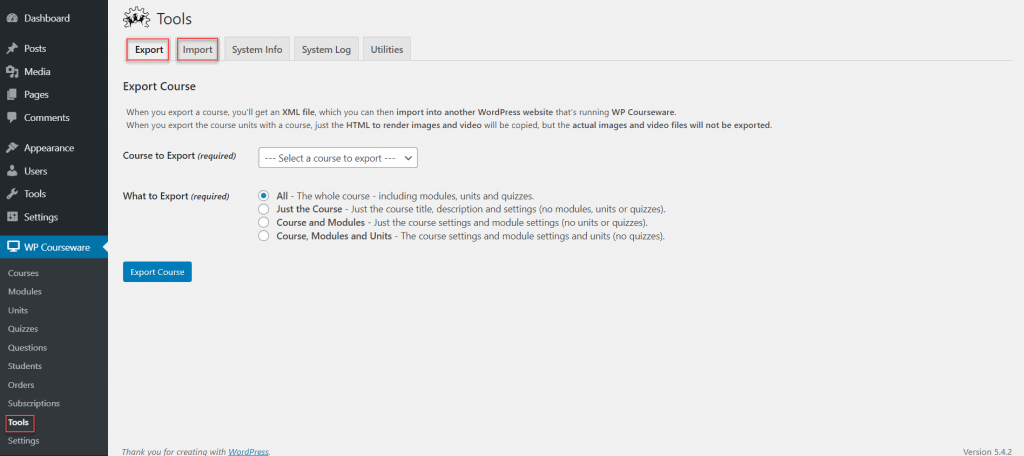
Task: Open the 'Select a course to export' dropdown
Action: point(337,158)
